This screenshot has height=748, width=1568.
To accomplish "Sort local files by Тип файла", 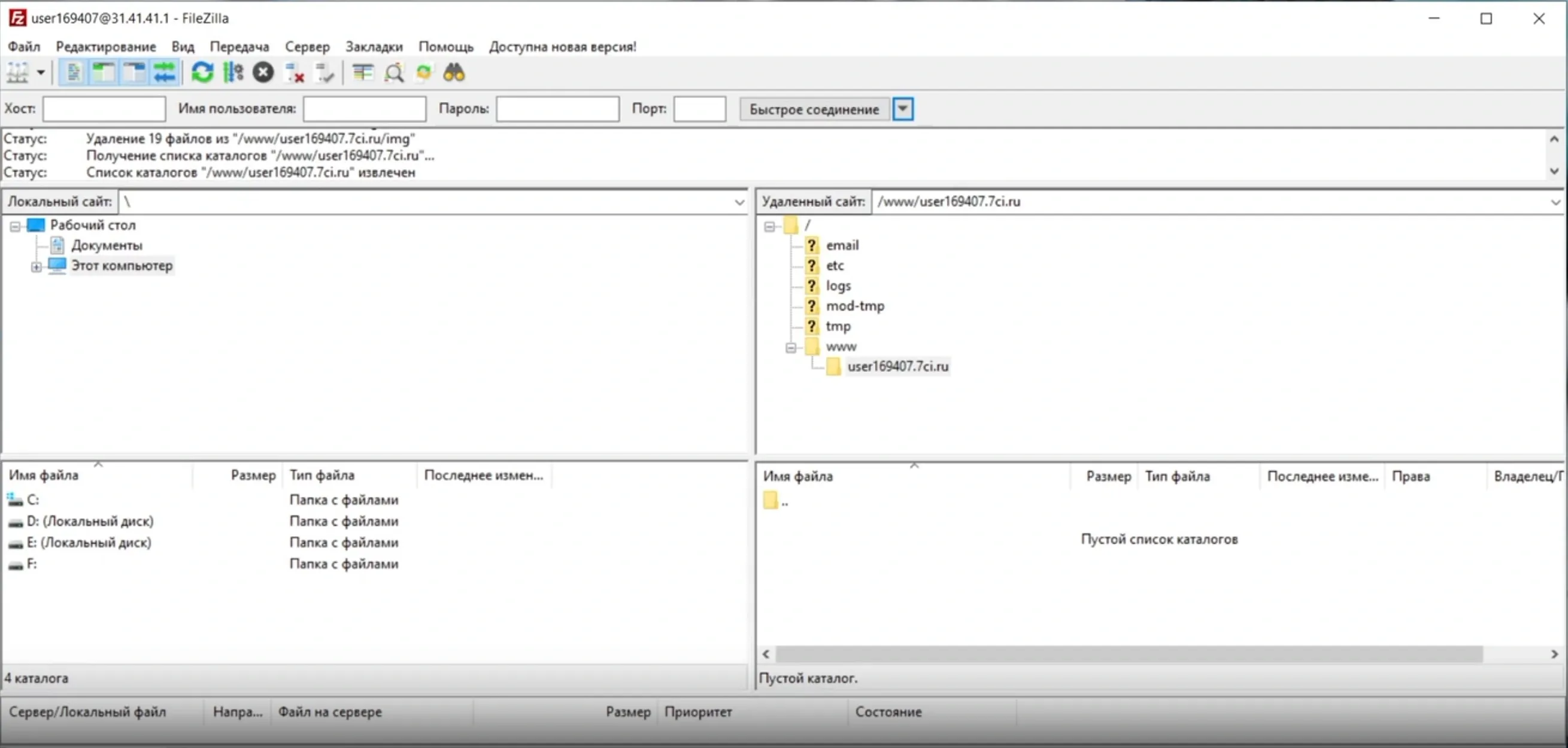I will pyautogui.click(x=350, y=475).
